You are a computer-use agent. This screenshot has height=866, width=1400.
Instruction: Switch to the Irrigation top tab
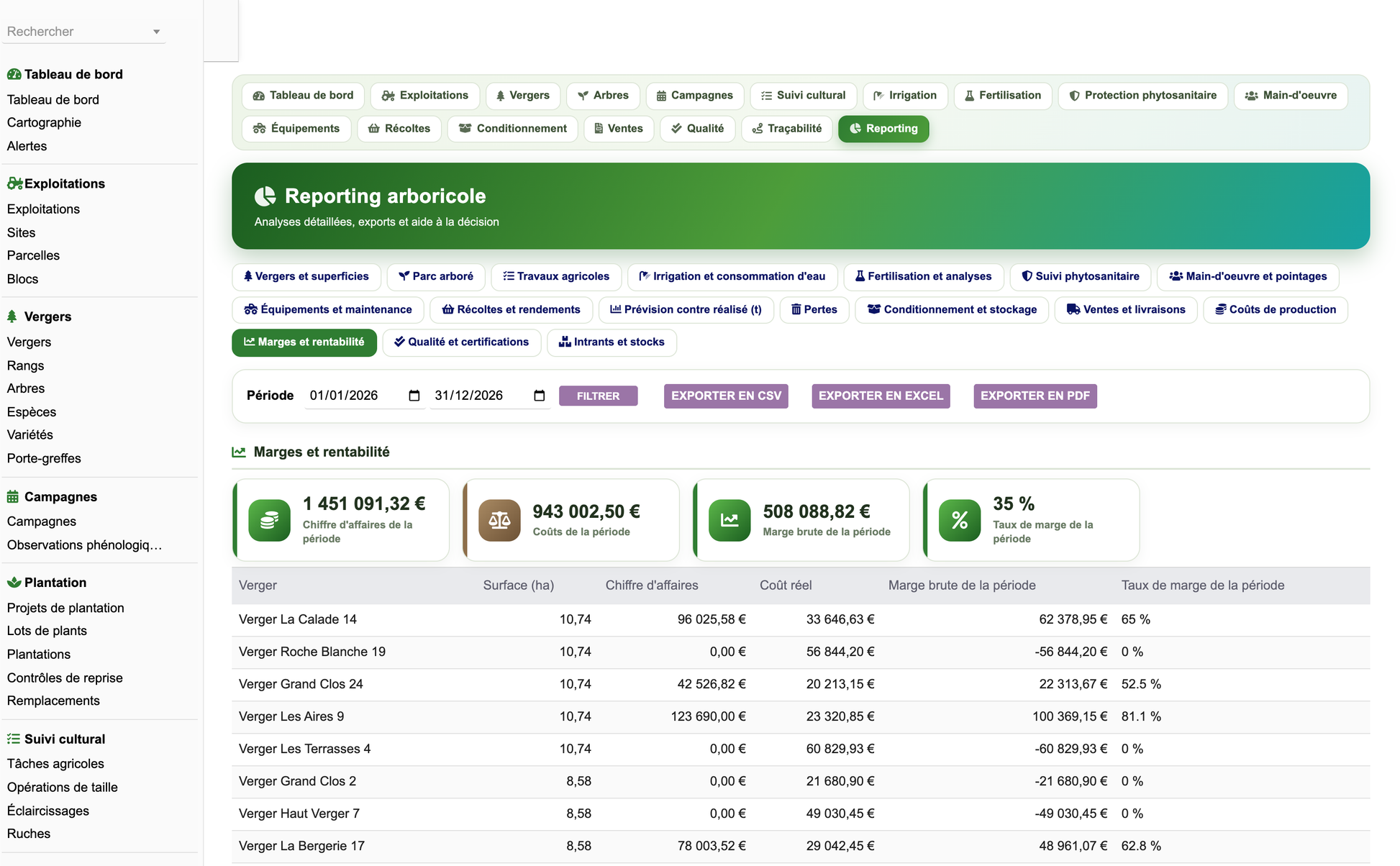click(905, 96)
